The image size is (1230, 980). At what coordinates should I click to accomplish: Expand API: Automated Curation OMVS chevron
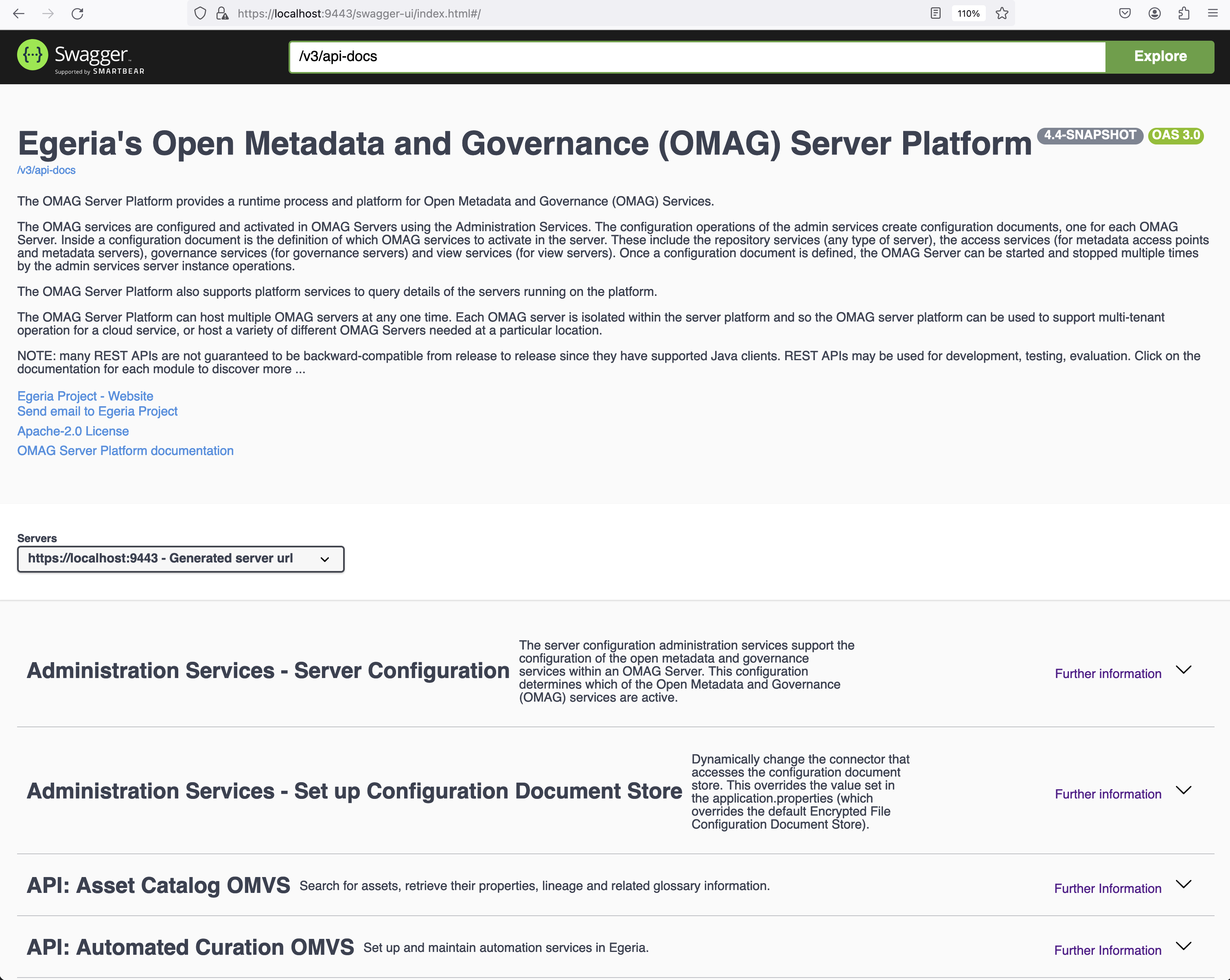coord(1184,946)
